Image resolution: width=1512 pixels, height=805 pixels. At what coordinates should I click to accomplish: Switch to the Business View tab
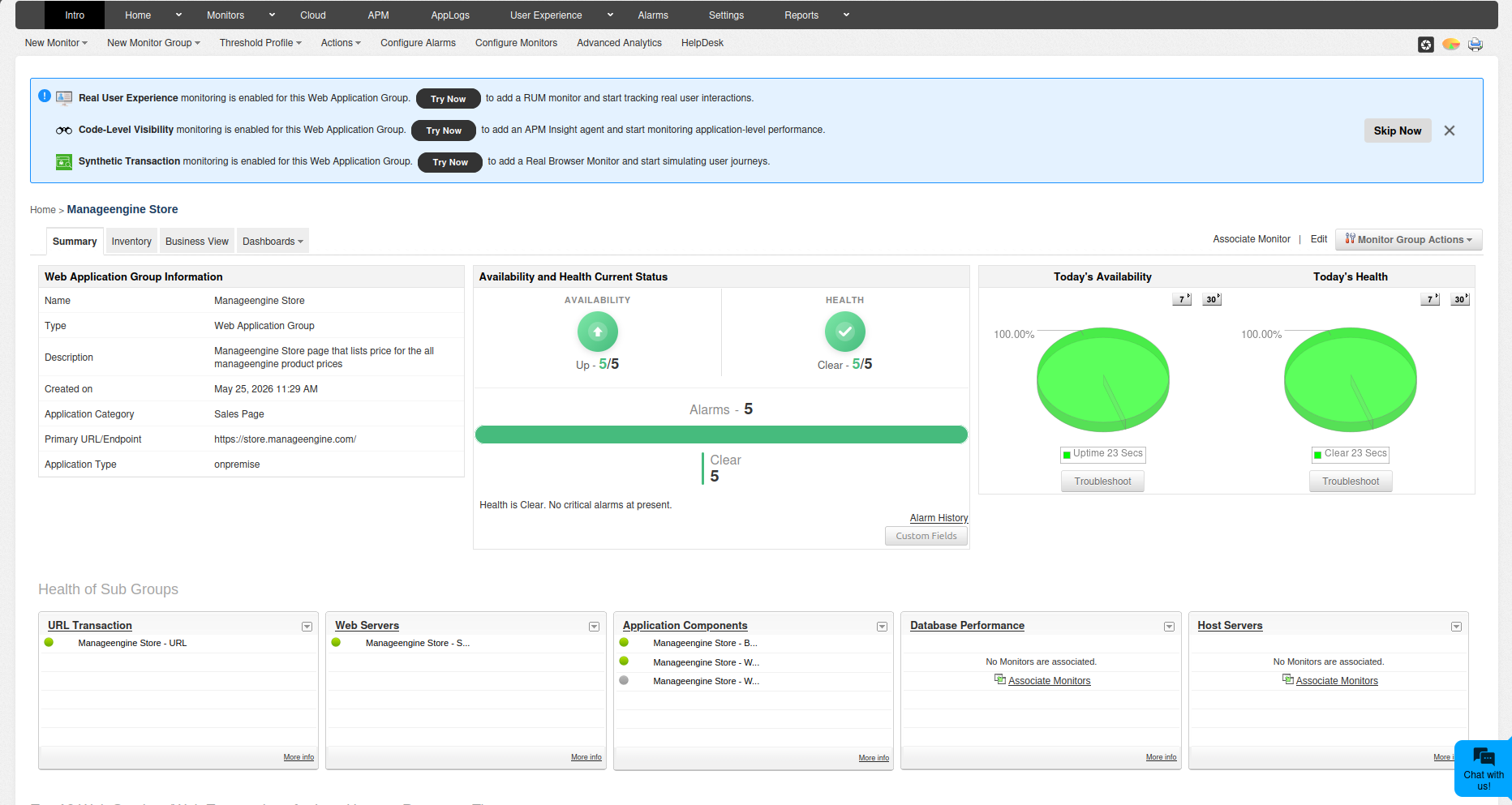pyautogui.click(x=197, y=241)
